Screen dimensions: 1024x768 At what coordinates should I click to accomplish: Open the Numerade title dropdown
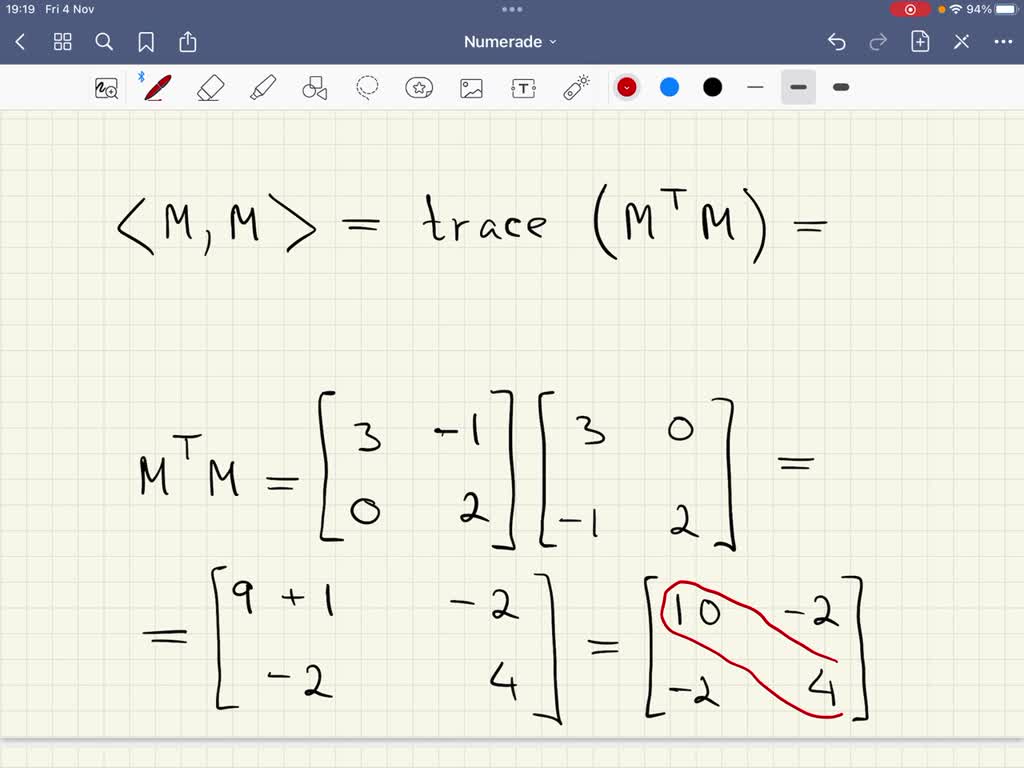tap(512, 41)
